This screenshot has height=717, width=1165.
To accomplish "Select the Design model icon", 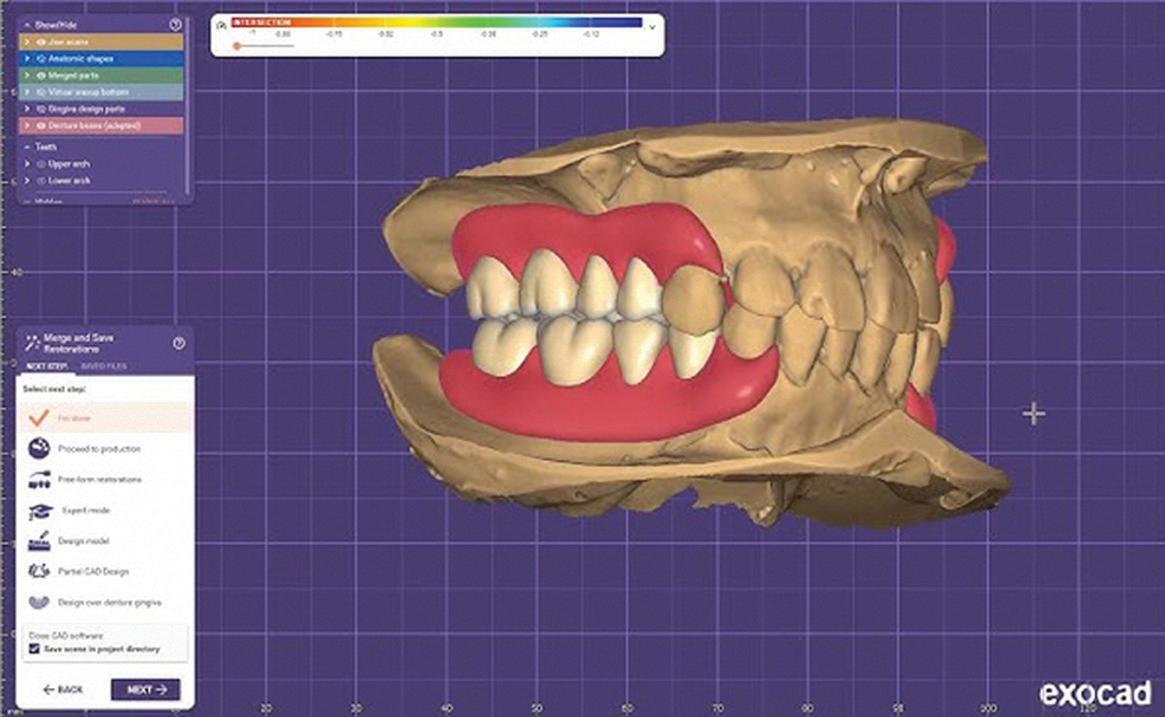I will click(39, 541).
